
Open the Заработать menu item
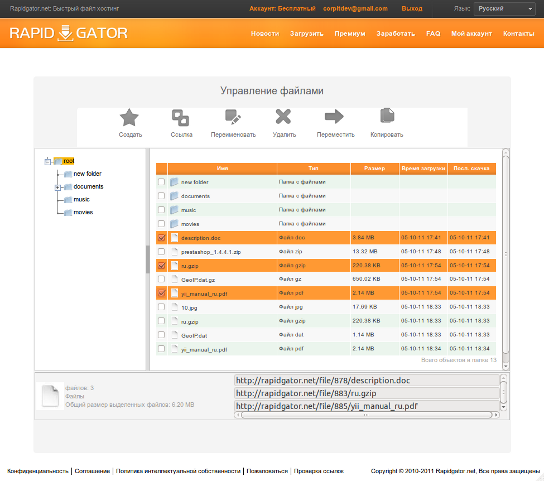tap(396, 34)
